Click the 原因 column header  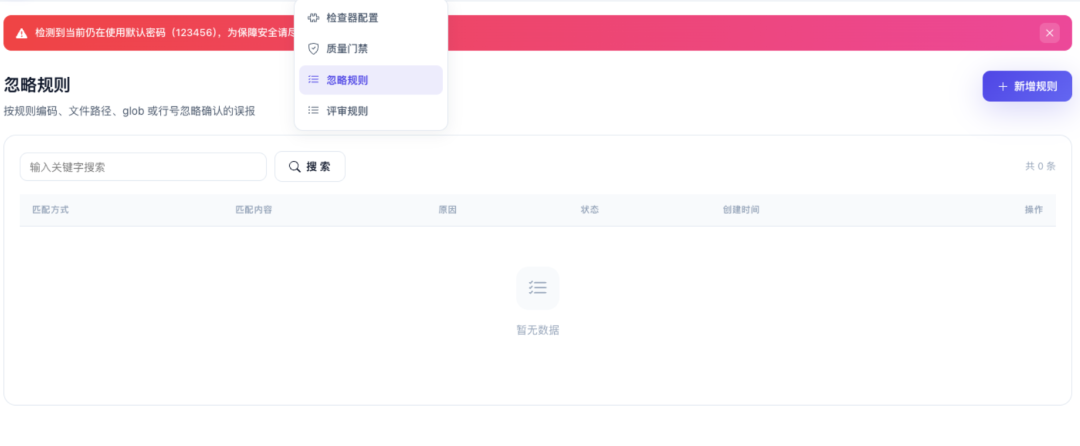coord(448,209)
